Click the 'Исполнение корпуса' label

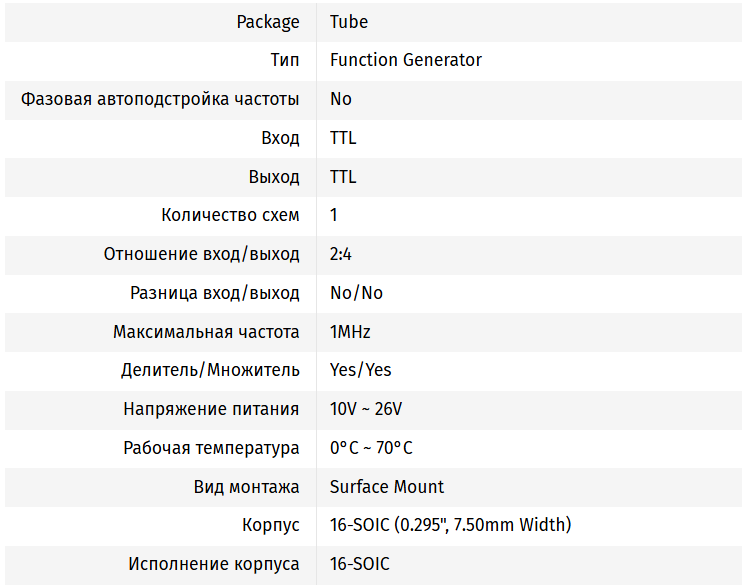point(213,564)
